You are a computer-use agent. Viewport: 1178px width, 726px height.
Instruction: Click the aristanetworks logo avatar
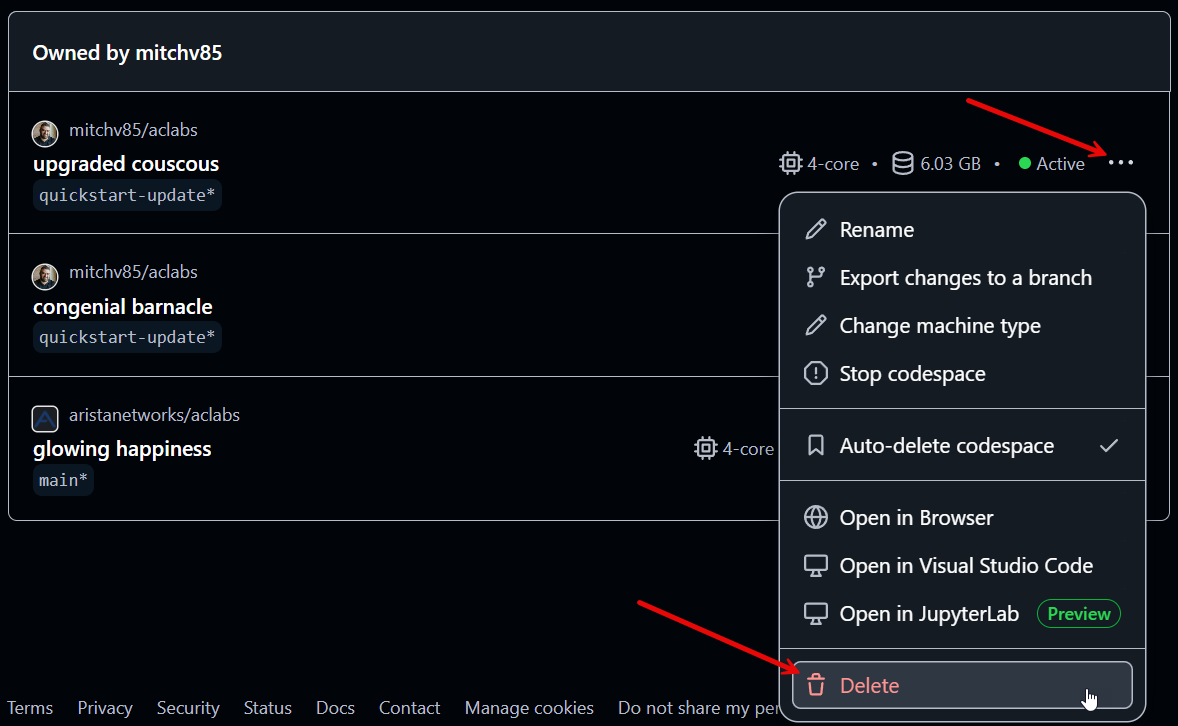[45, 419]
